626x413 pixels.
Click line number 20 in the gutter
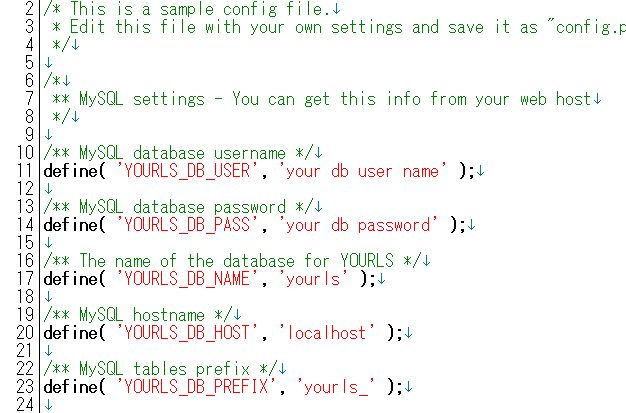pos(25,333)
